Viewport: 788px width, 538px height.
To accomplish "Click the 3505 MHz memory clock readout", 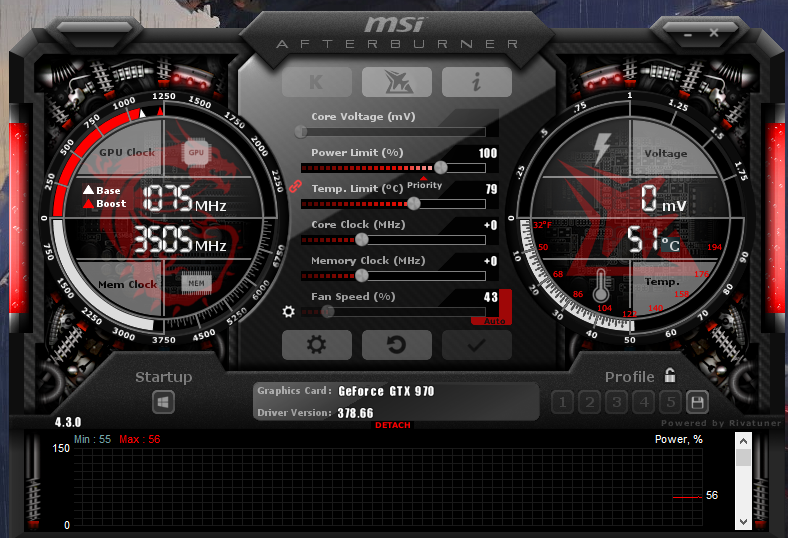I will coord(179,239).
